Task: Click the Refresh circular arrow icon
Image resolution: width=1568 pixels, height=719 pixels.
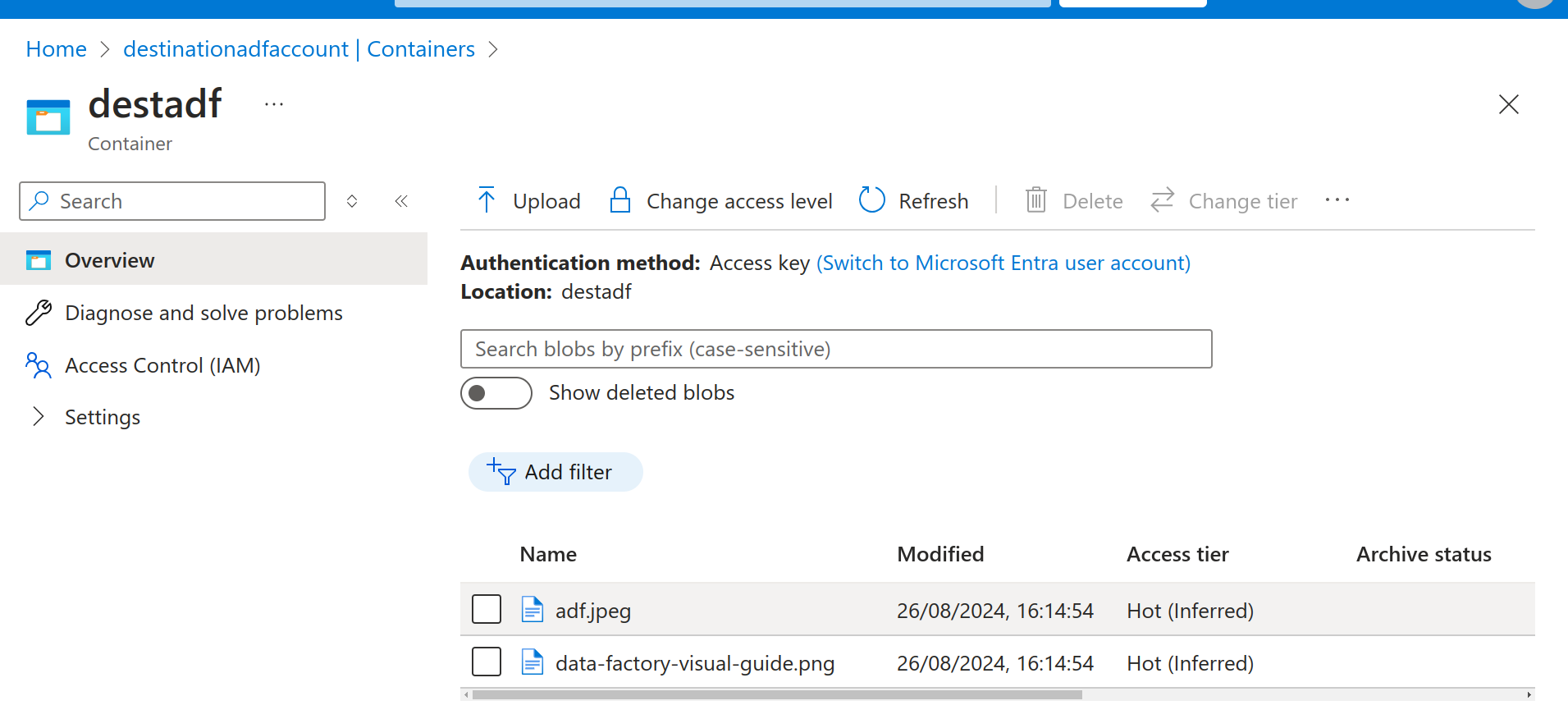Action: [x=871, y=200]
